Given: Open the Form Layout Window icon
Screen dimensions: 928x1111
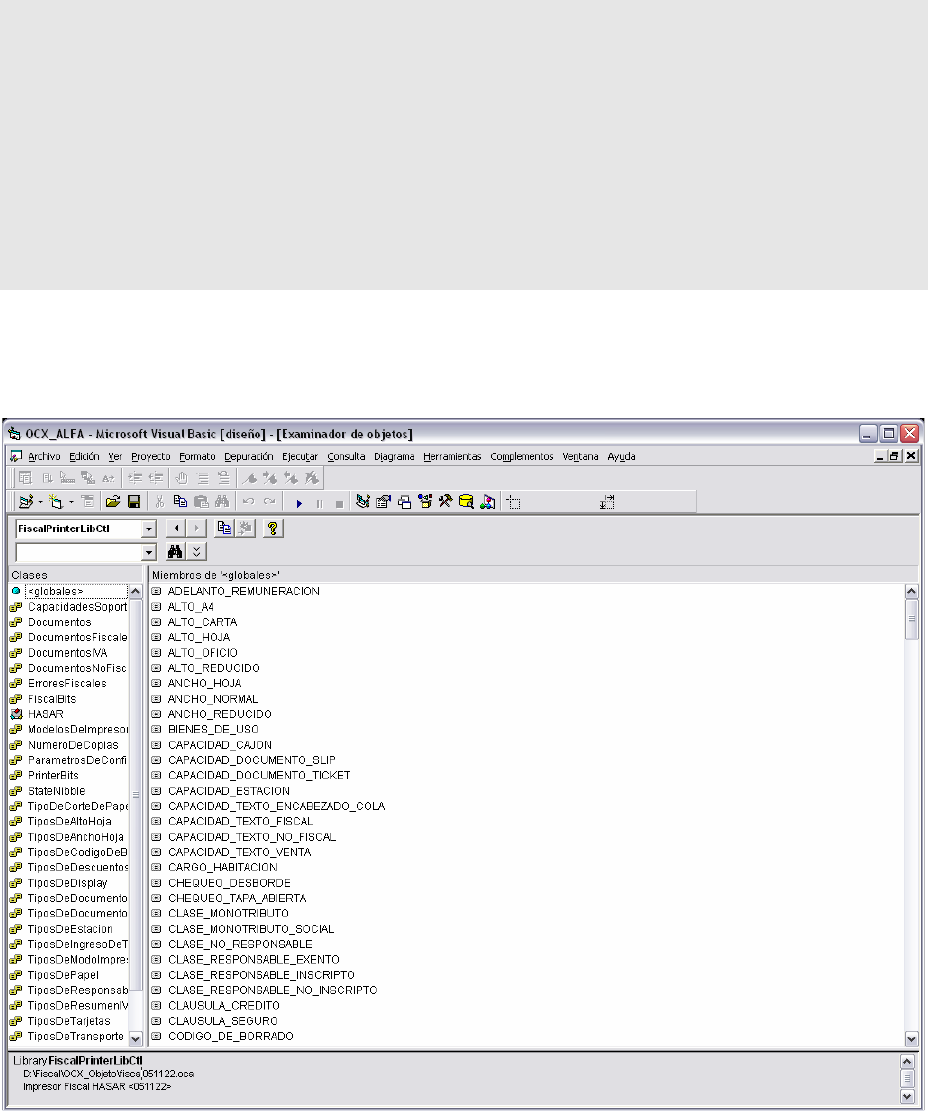Looking at the screenshot, I should point(404,502).
